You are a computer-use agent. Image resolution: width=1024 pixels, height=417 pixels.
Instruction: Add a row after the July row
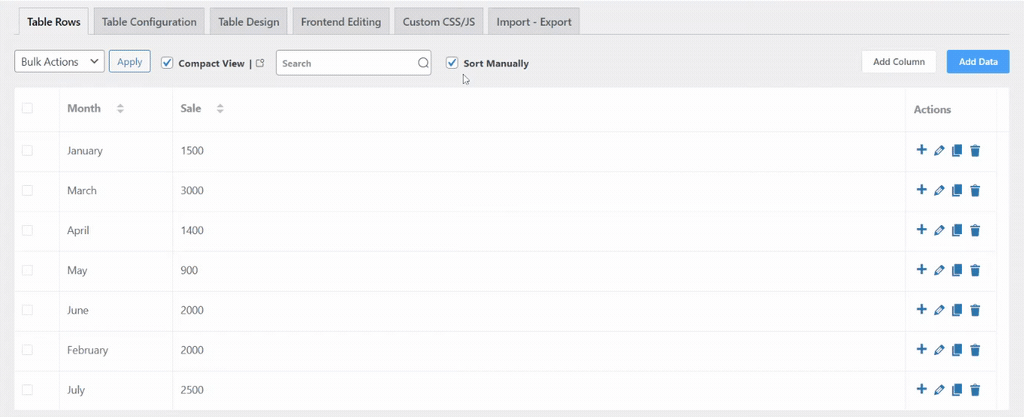tap(921, 389)
